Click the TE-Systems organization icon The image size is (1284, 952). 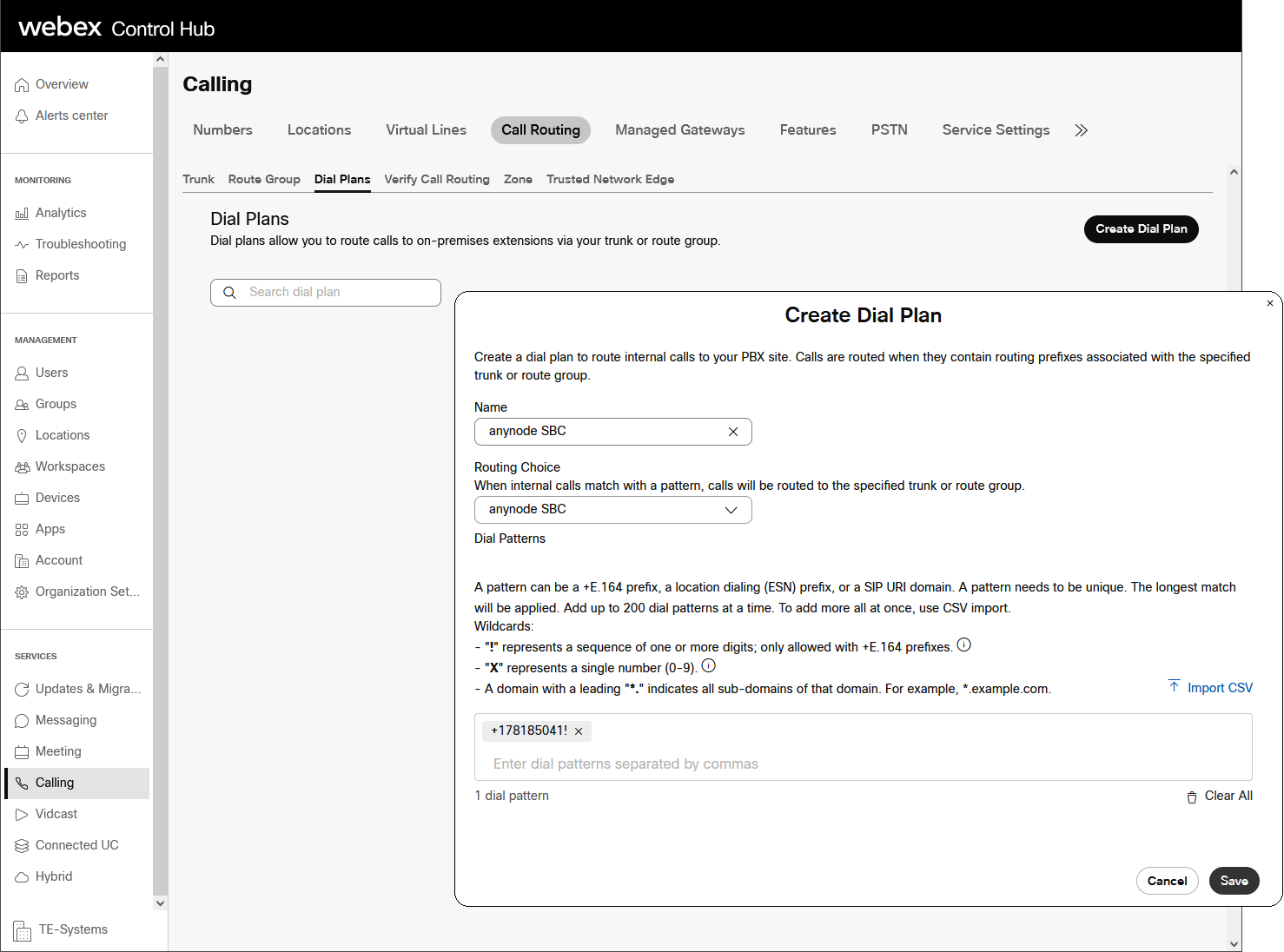coord(23,930)
